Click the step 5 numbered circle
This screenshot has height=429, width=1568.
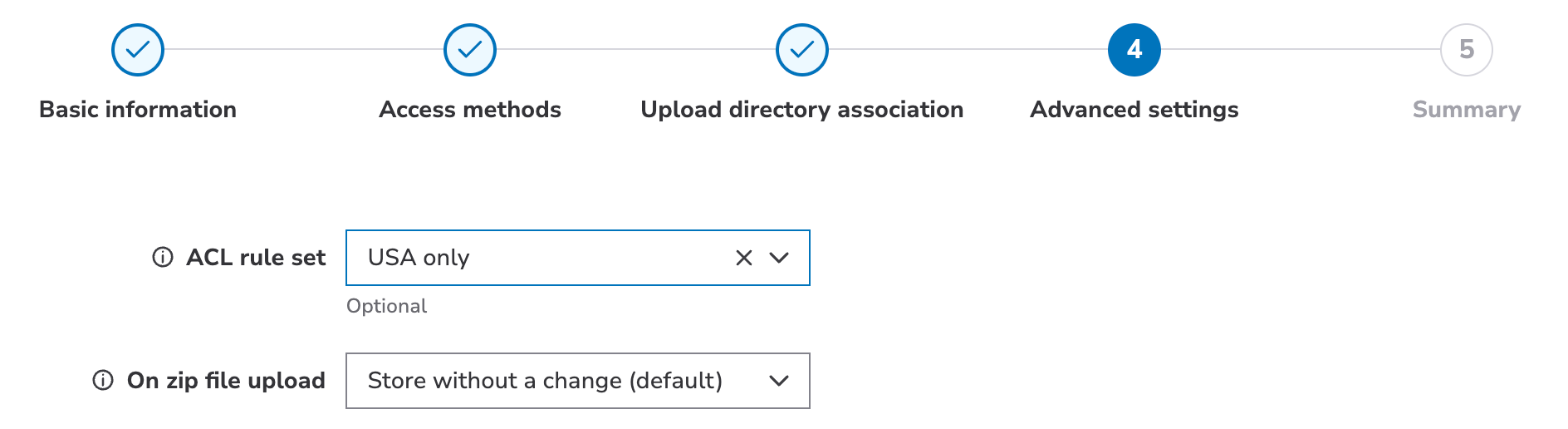pos(1467,50)
